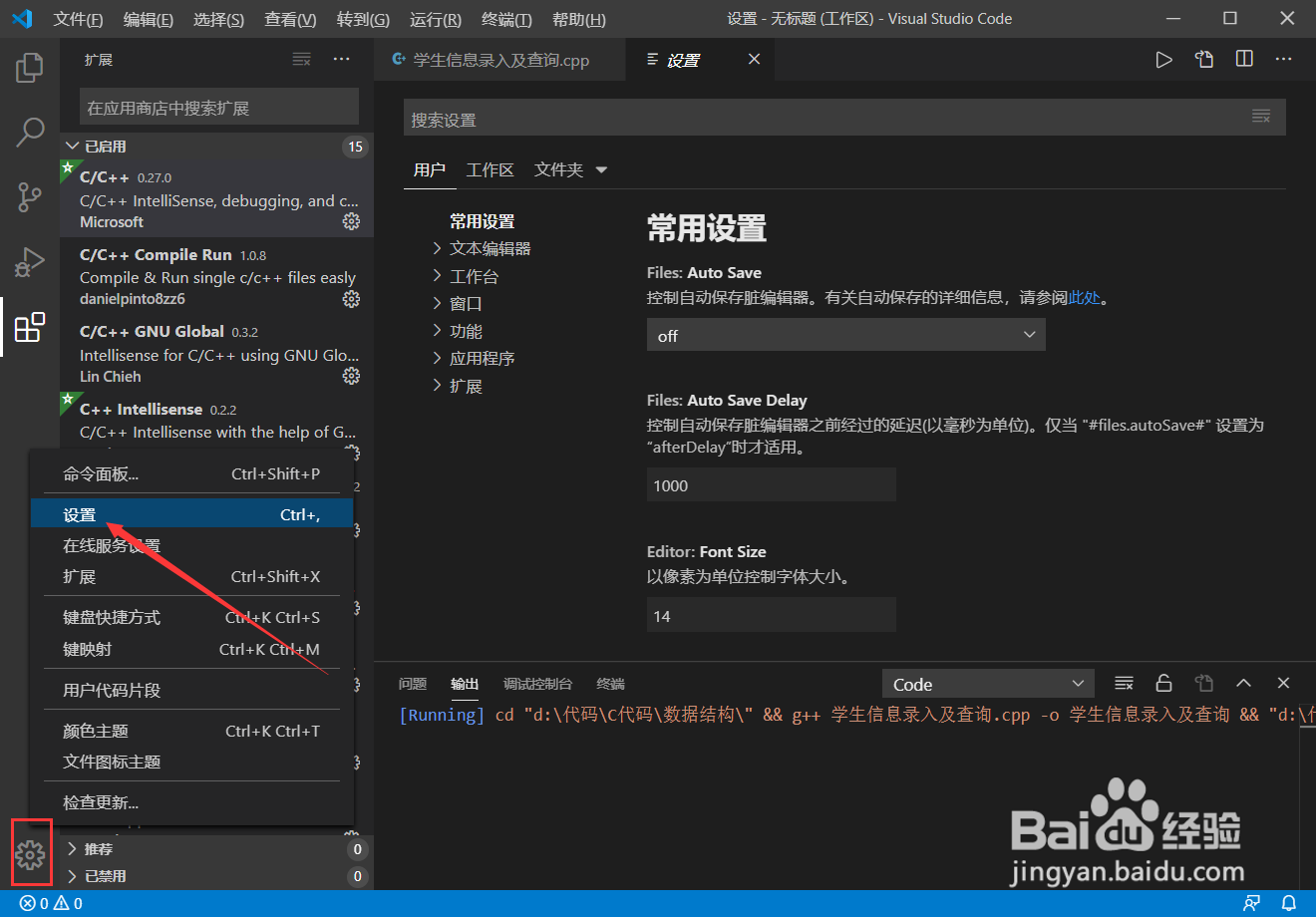1316x917 pixels.
Task: Choose 用户代码片段 menu entry
Action: click(192, 690)
